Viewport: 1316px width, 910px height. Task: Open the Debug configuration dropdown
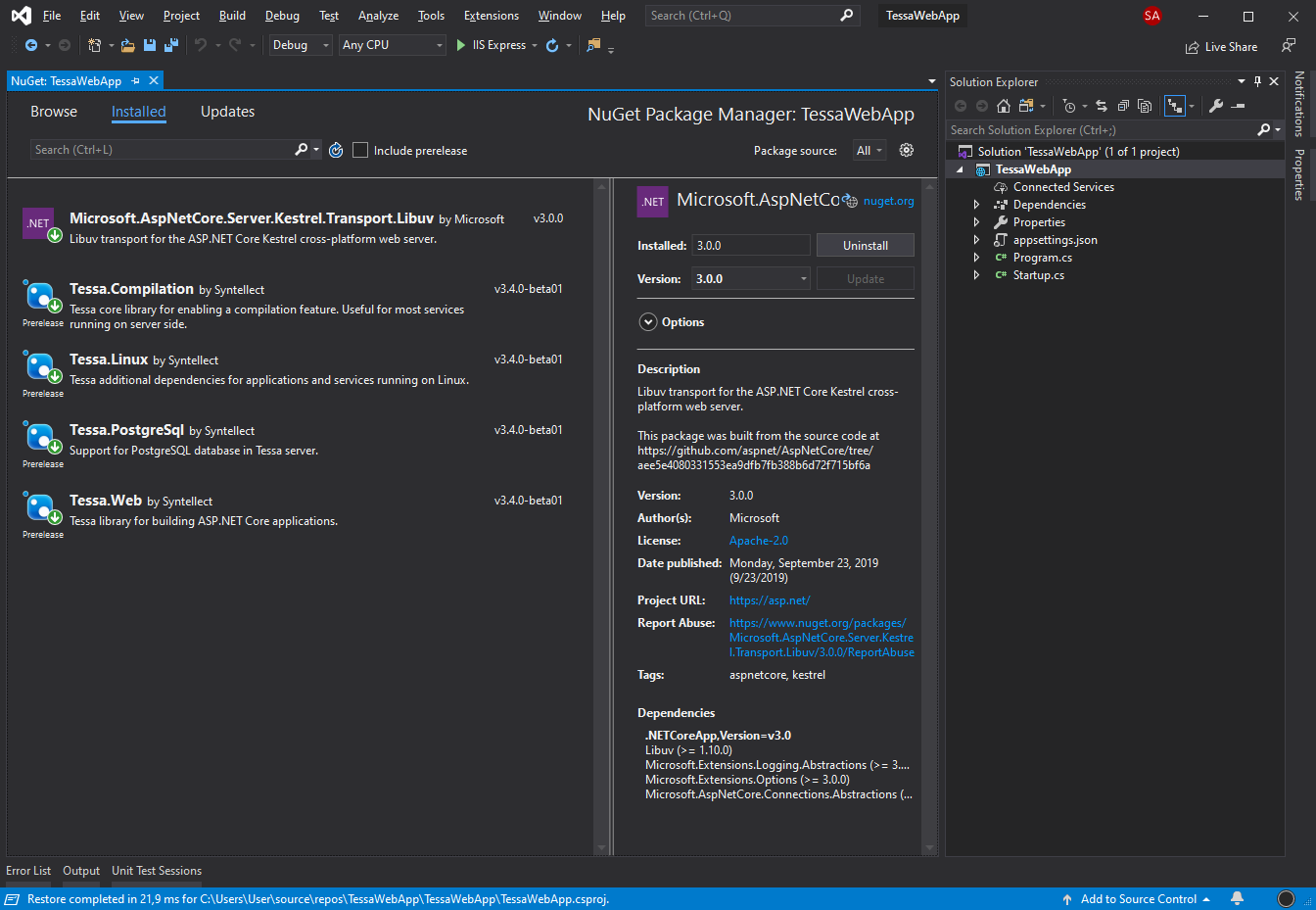coord(300,45)
